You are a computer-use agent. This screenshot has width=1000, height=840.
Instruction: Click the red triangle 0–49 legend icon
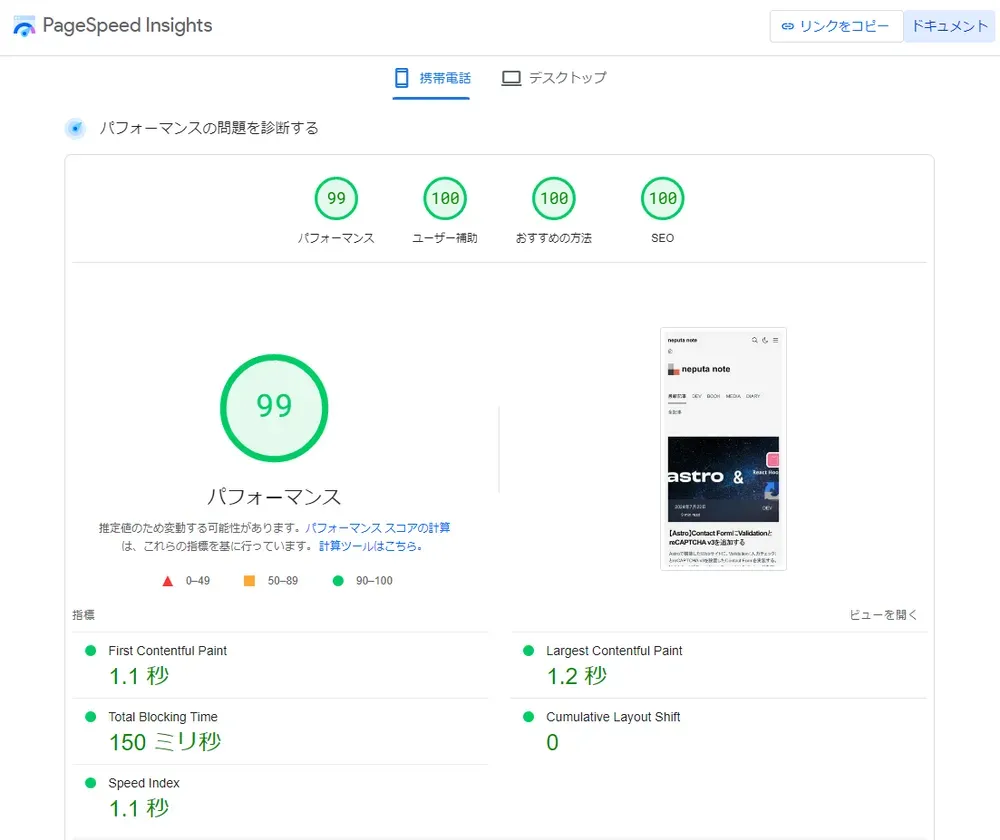click(168, 581)
